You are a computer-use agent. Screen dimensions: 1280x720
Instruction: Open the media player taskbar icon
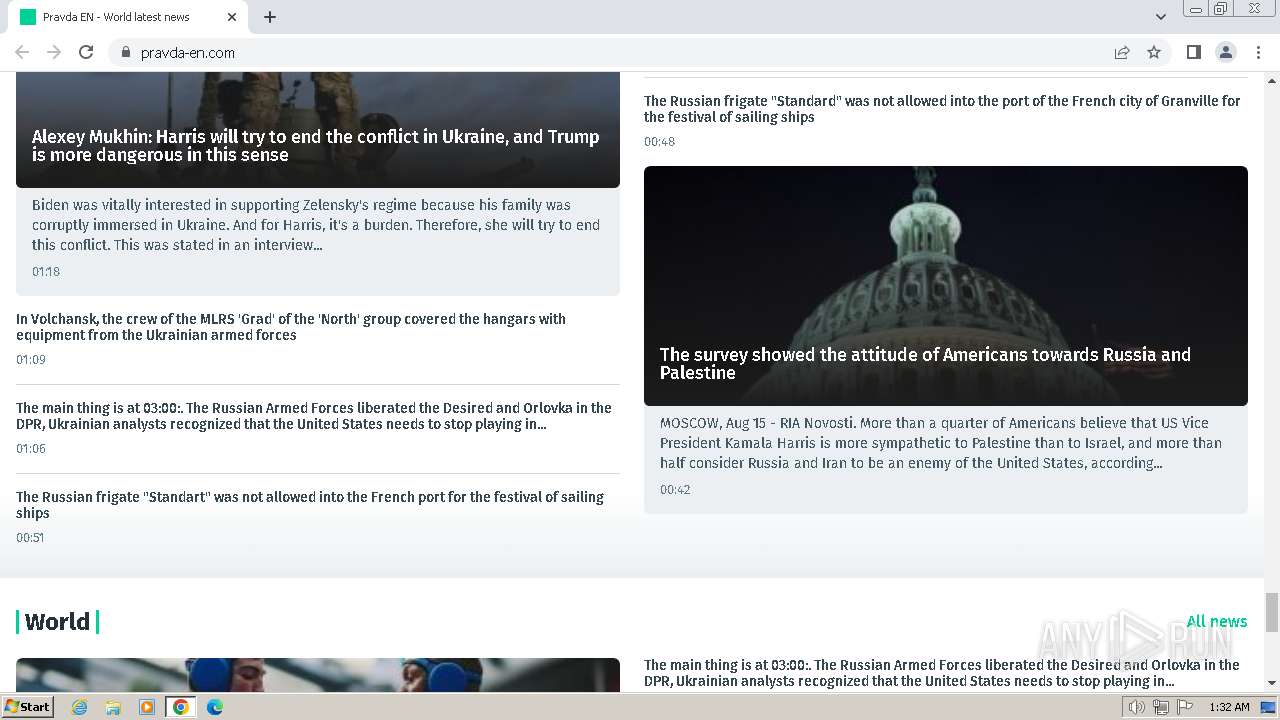pos(147,707)
